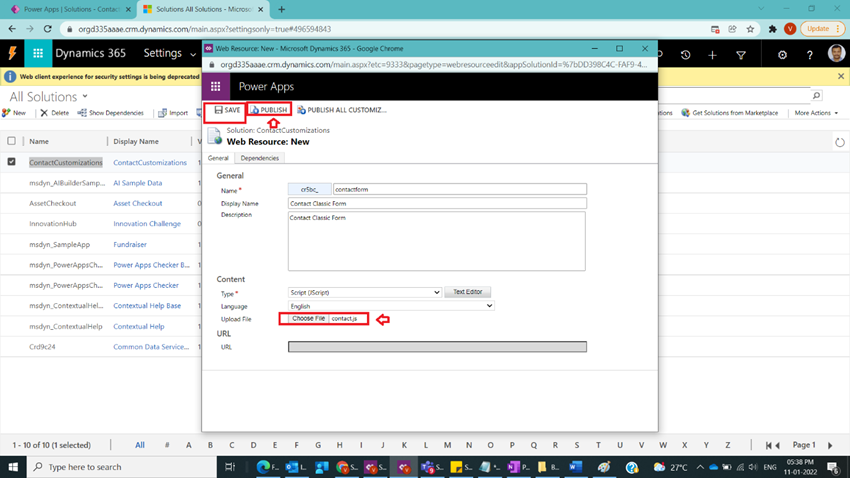Go to the next page arrow
Viewport: 850px width, 478px height.
(830, 445)
